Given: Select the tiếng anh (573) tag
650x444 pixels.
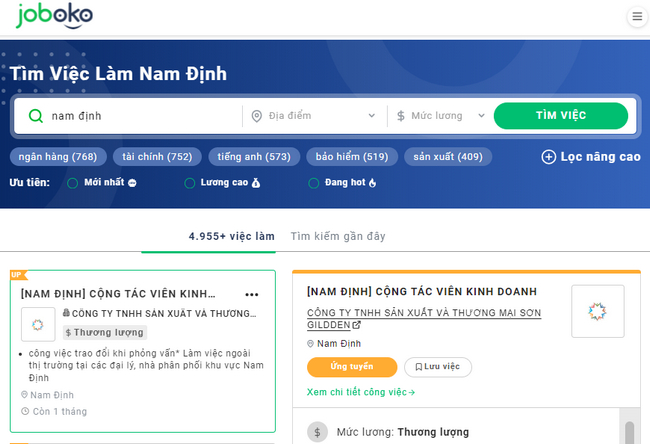Looking at the screenshot, I should click(x=254, y=157).
